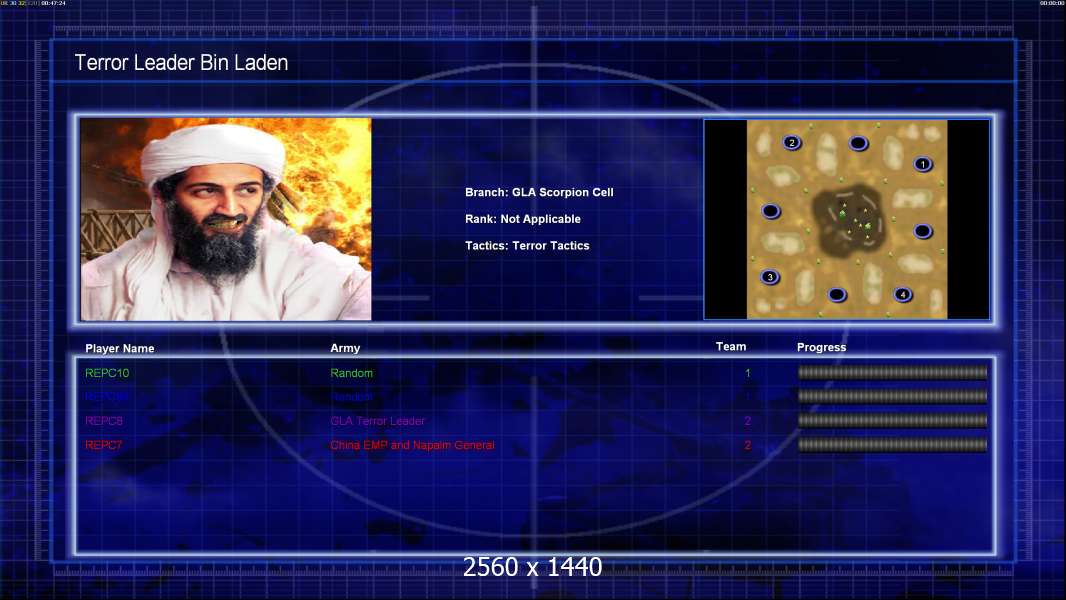Click the Progress column header
This screenshot has width=1066, height=600.
pyautogui.click(x=821, y=347)
